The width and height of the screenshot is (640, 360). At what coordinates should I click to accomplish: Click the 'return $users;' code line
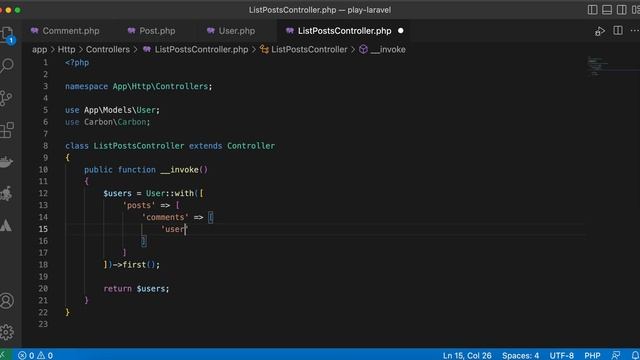point(136,289)
